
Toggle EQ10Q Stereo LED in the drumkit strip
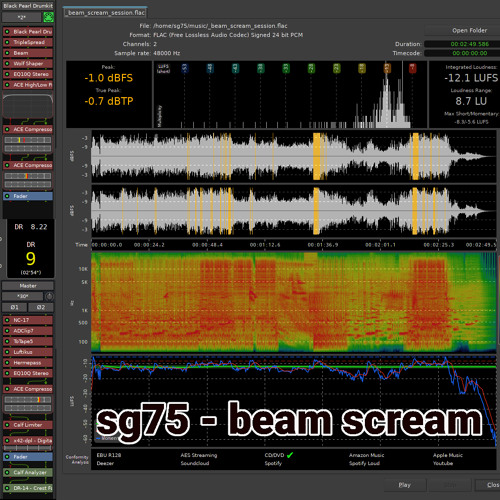7,74
